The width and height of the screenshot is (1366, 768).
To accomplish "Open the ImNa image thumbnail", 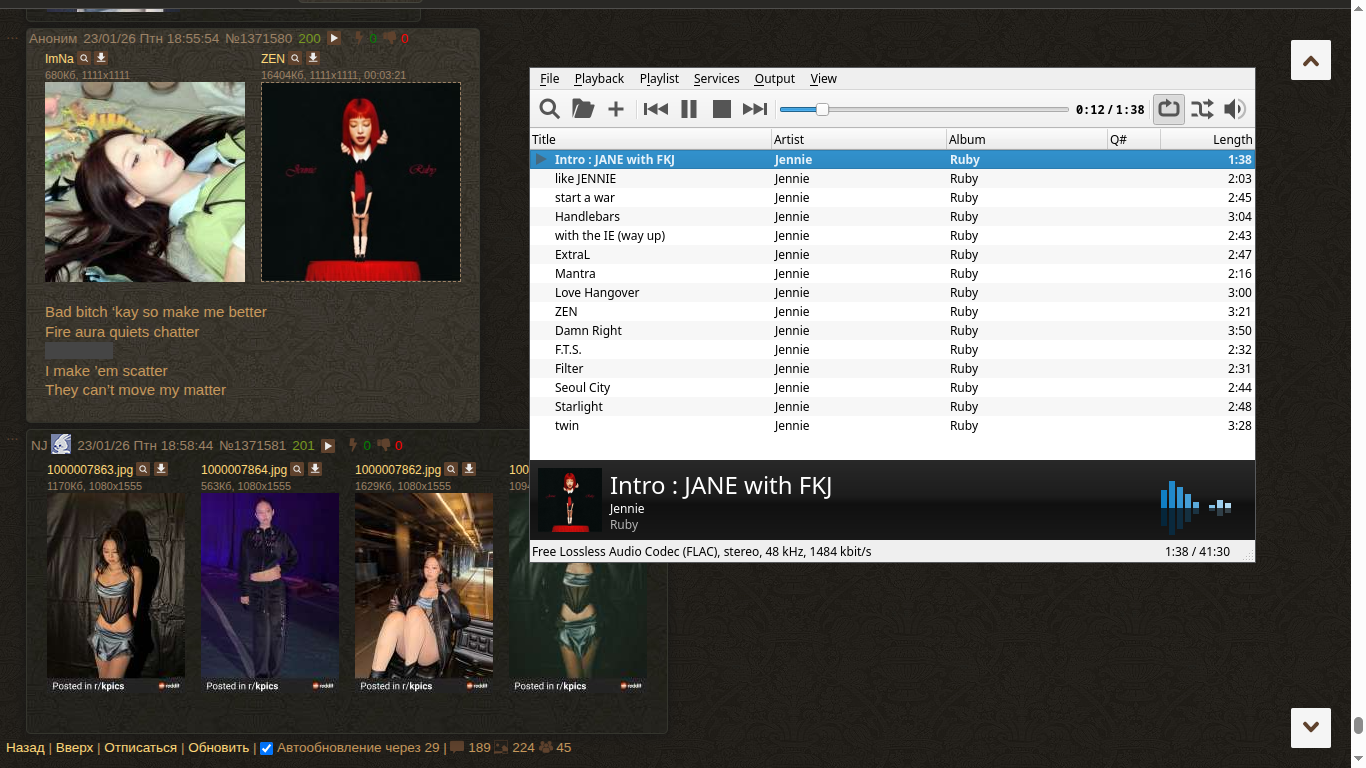I will [145, 182].
